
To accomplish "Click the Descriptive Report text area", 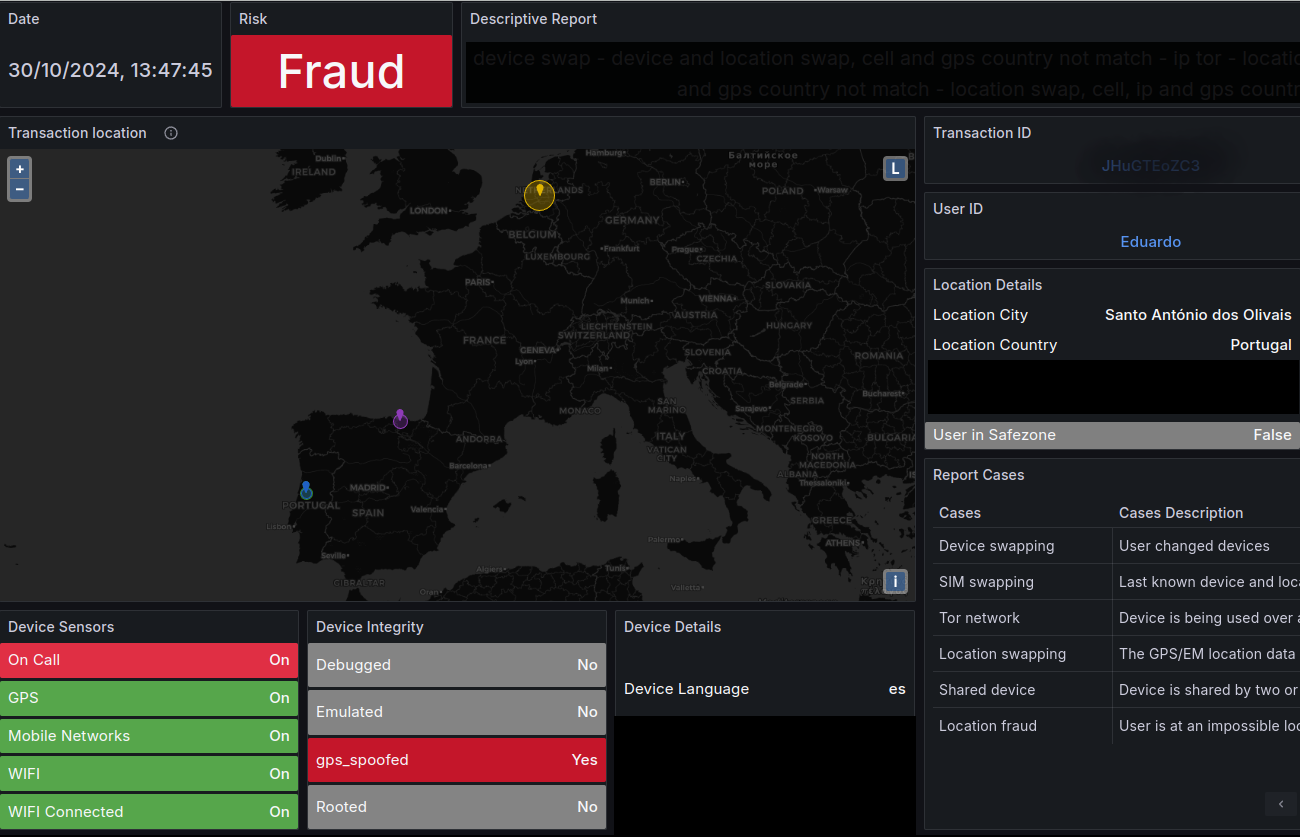I will 880,73.
